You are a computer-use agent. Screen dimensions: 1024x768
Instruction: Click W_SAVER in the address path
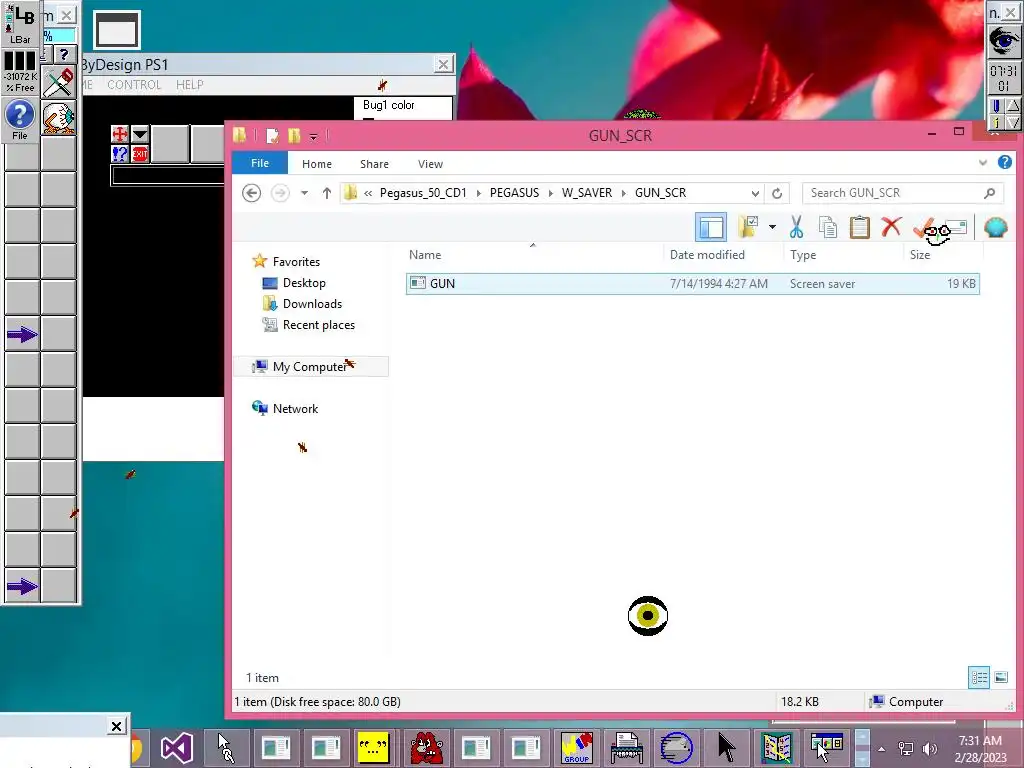(587, 193)
